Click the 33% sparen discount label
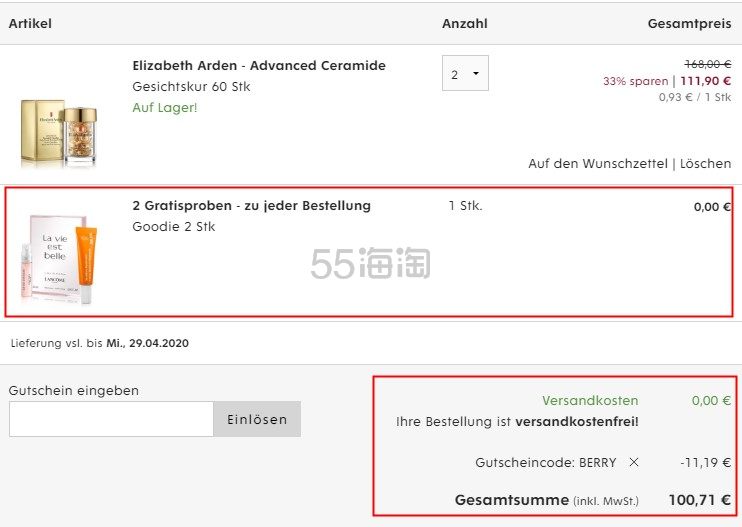This screenshot has height=527, width=742. [636, 81]
